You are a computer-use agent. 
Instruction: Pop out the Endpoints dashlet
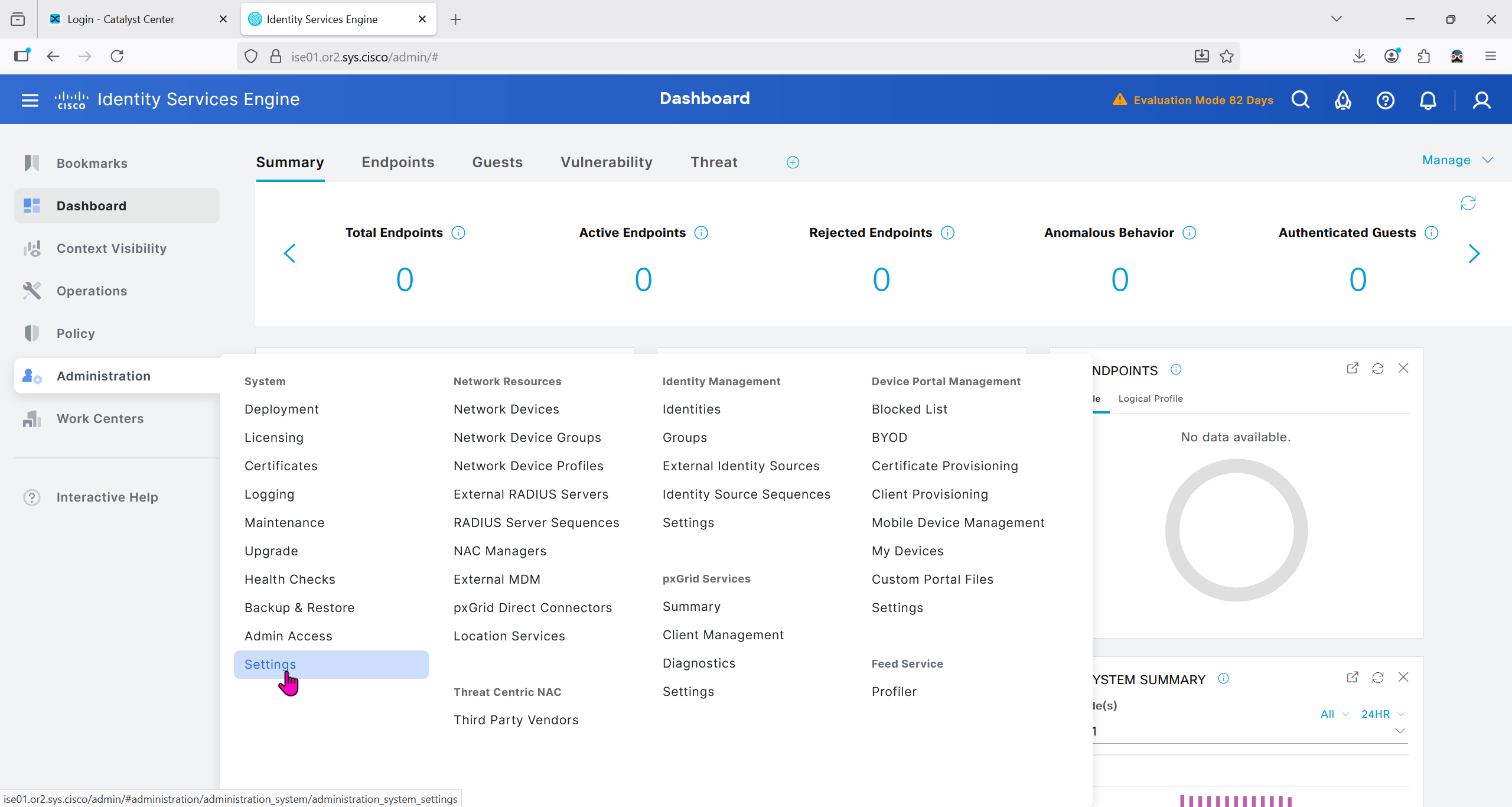tap(1352, 369)
